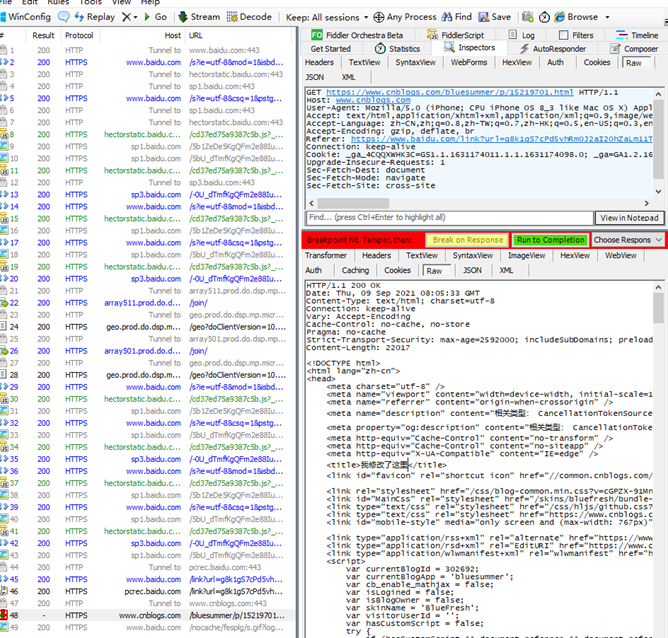Select session 49 www.baidu.com /nocache row
This screenshot has width=668, height=638.
[x=148, y=627]
